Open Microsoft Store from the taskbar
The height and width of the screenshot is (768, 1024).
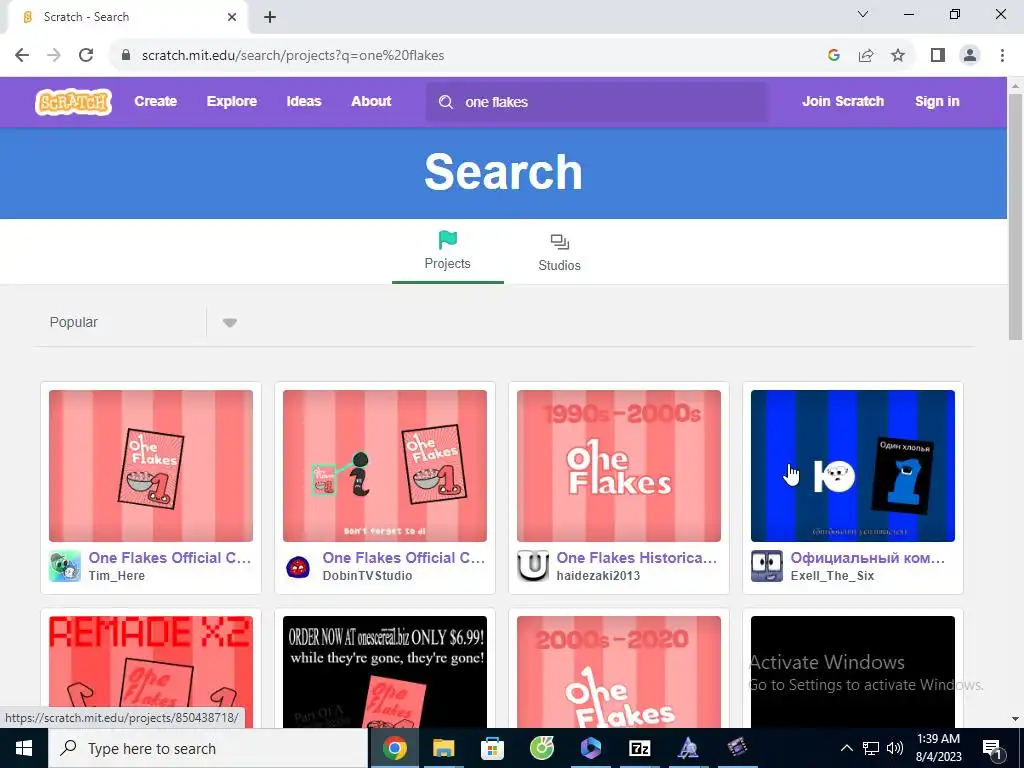[x=492, y=748]
